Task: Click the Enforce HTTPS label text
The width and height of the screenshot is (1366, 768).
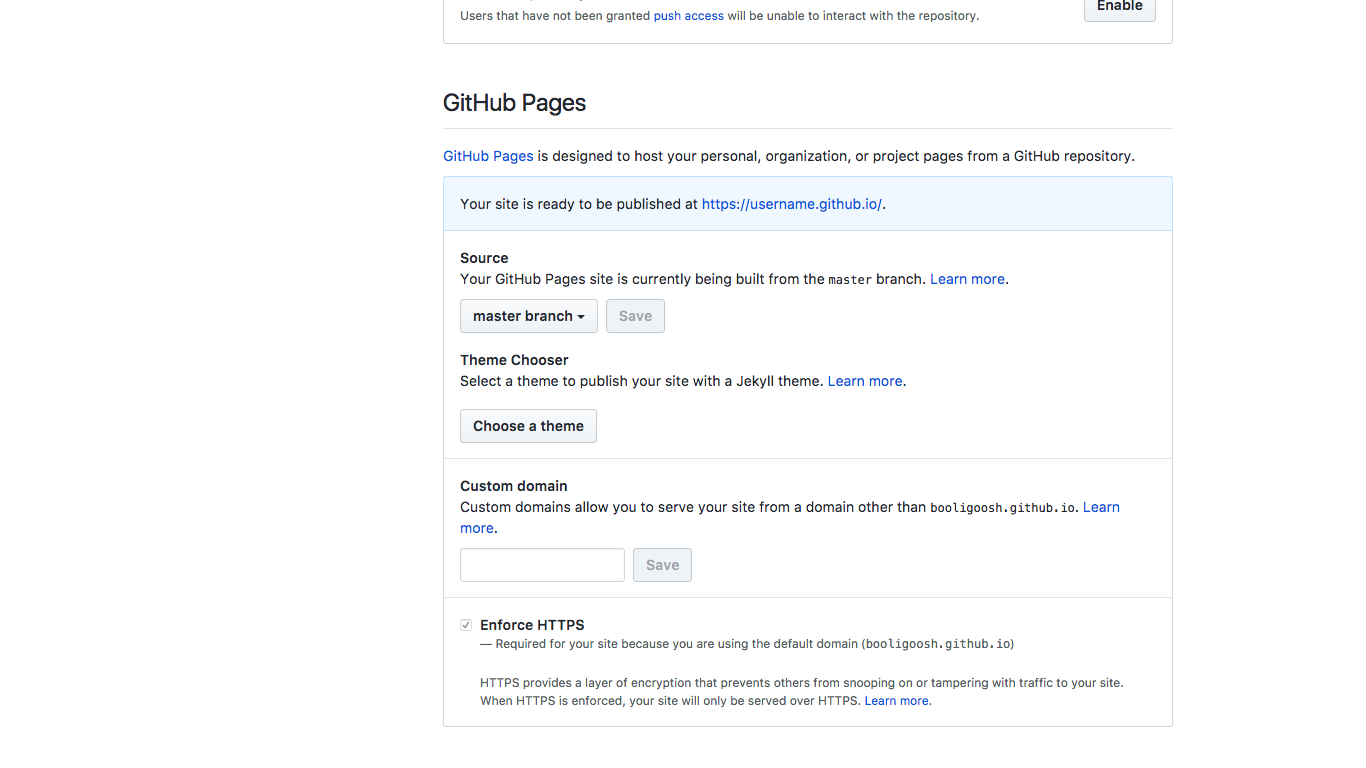Action: [x=532, y=625]
